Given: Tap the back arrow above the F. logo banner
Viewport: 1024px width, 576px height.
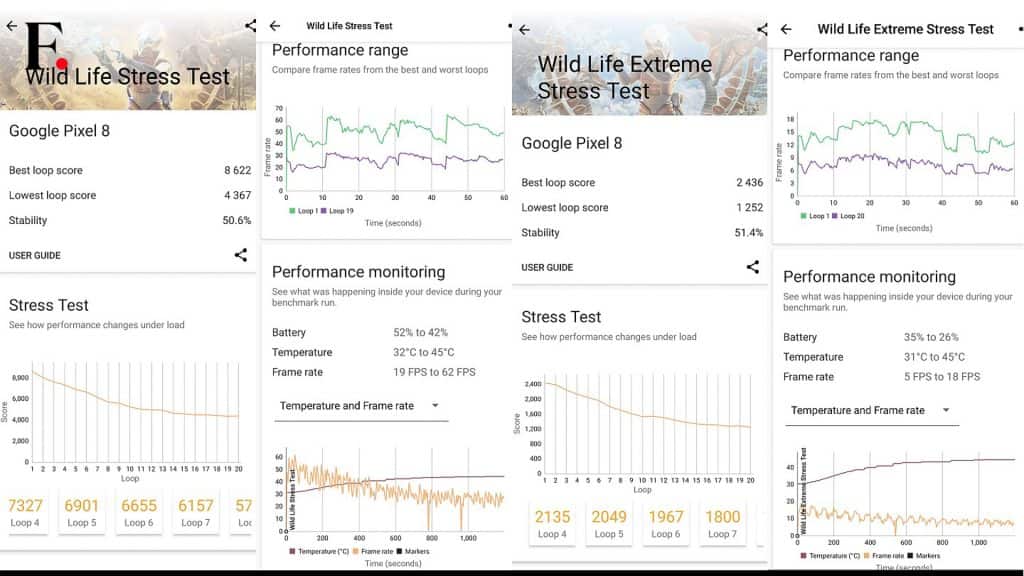Looking at the screenshot, I should click(11, 26).
